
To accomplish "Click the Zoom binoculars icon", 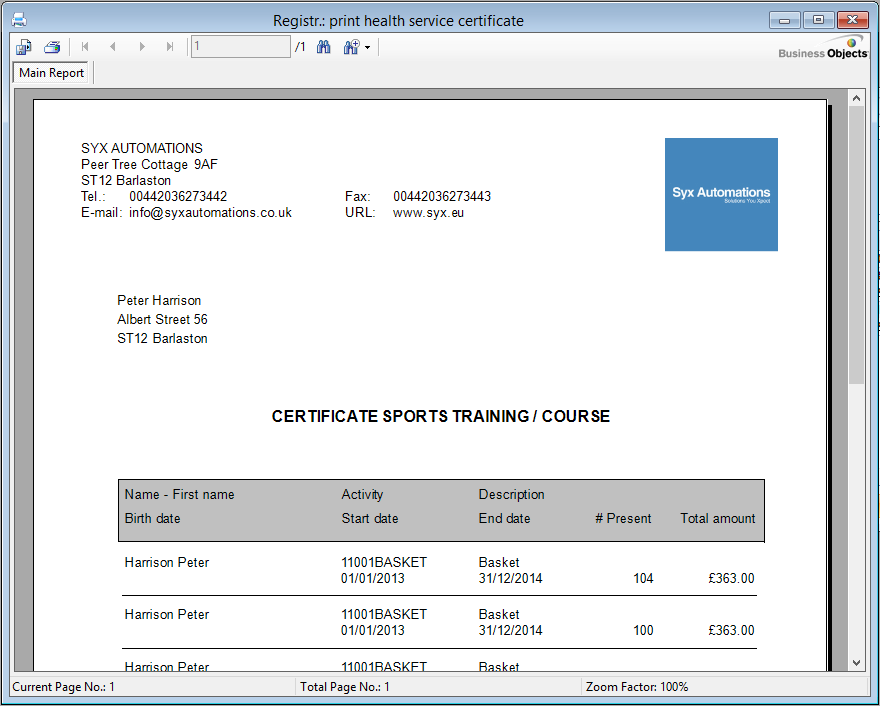I will (x=351, y=47).
